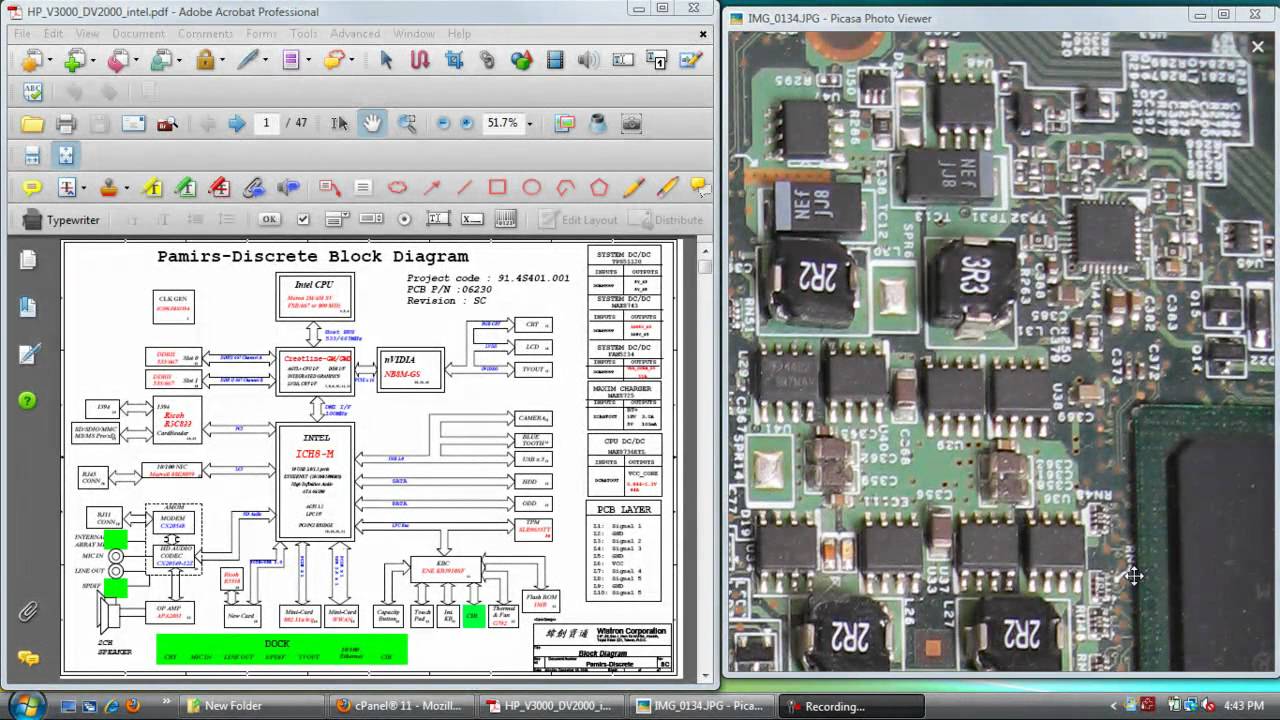Select the Radio Button form tool
The image size is (1280, 720).
coord(404,219)
